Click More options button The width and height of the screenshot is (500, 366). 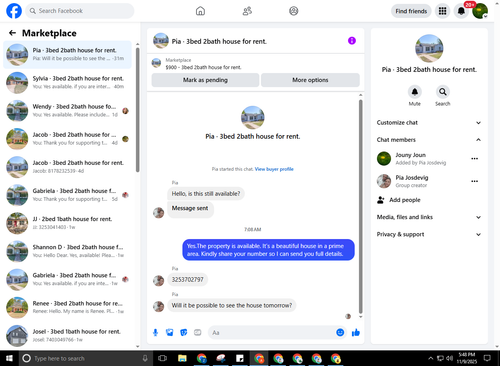pos(310,80)
